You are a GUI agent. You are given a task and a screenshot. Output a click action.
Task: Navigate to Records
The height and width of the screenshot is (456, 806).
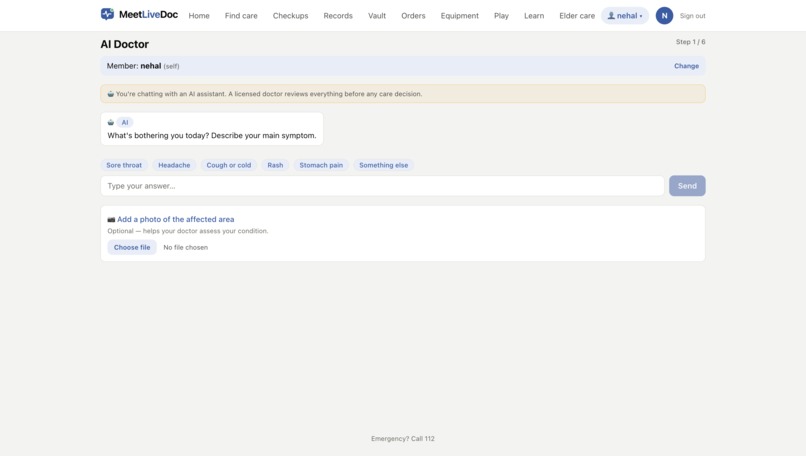coord(338,16)
